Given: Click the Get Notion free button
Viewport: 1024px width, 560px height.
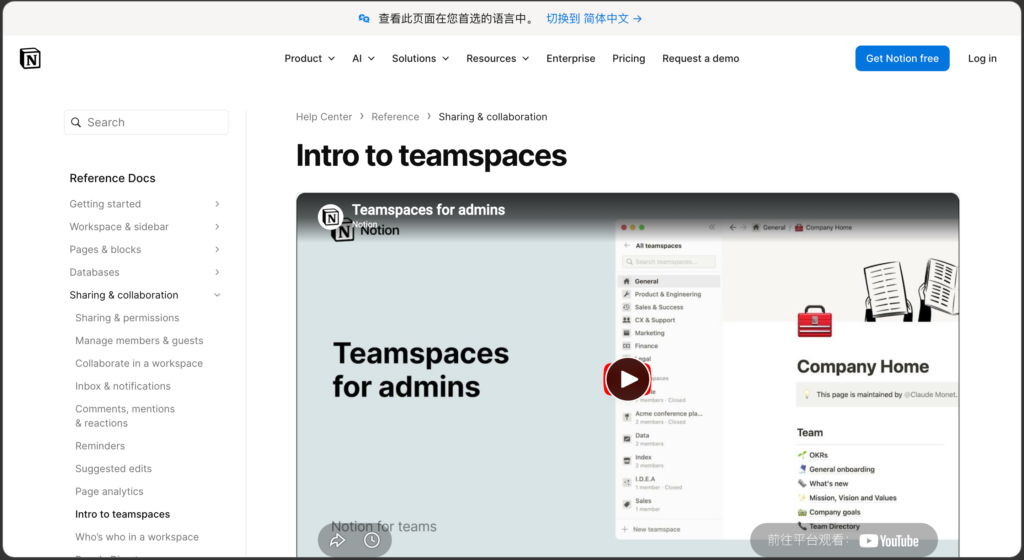Looking at the screenshot, I should (901, 59).
